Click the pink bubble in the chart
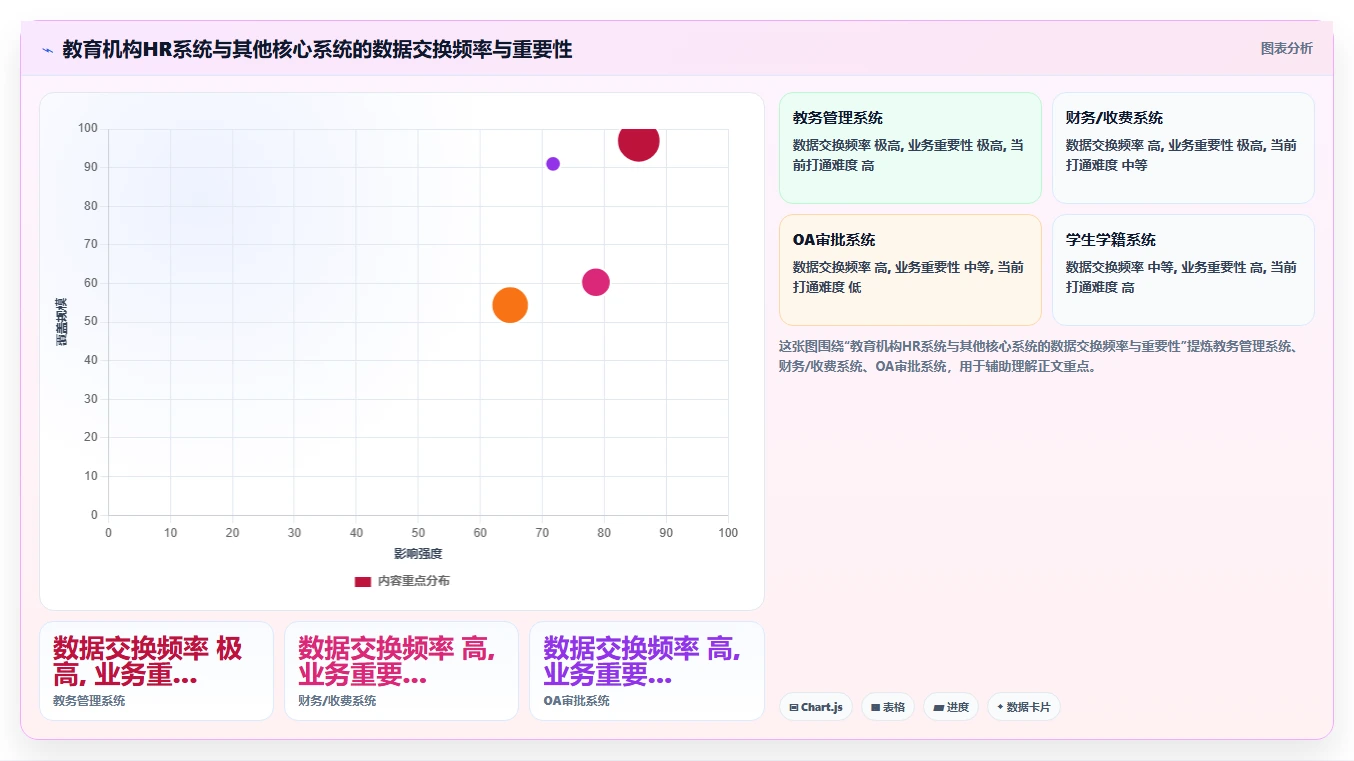Screen dimensions: 1354x761 tap(596, 283)
